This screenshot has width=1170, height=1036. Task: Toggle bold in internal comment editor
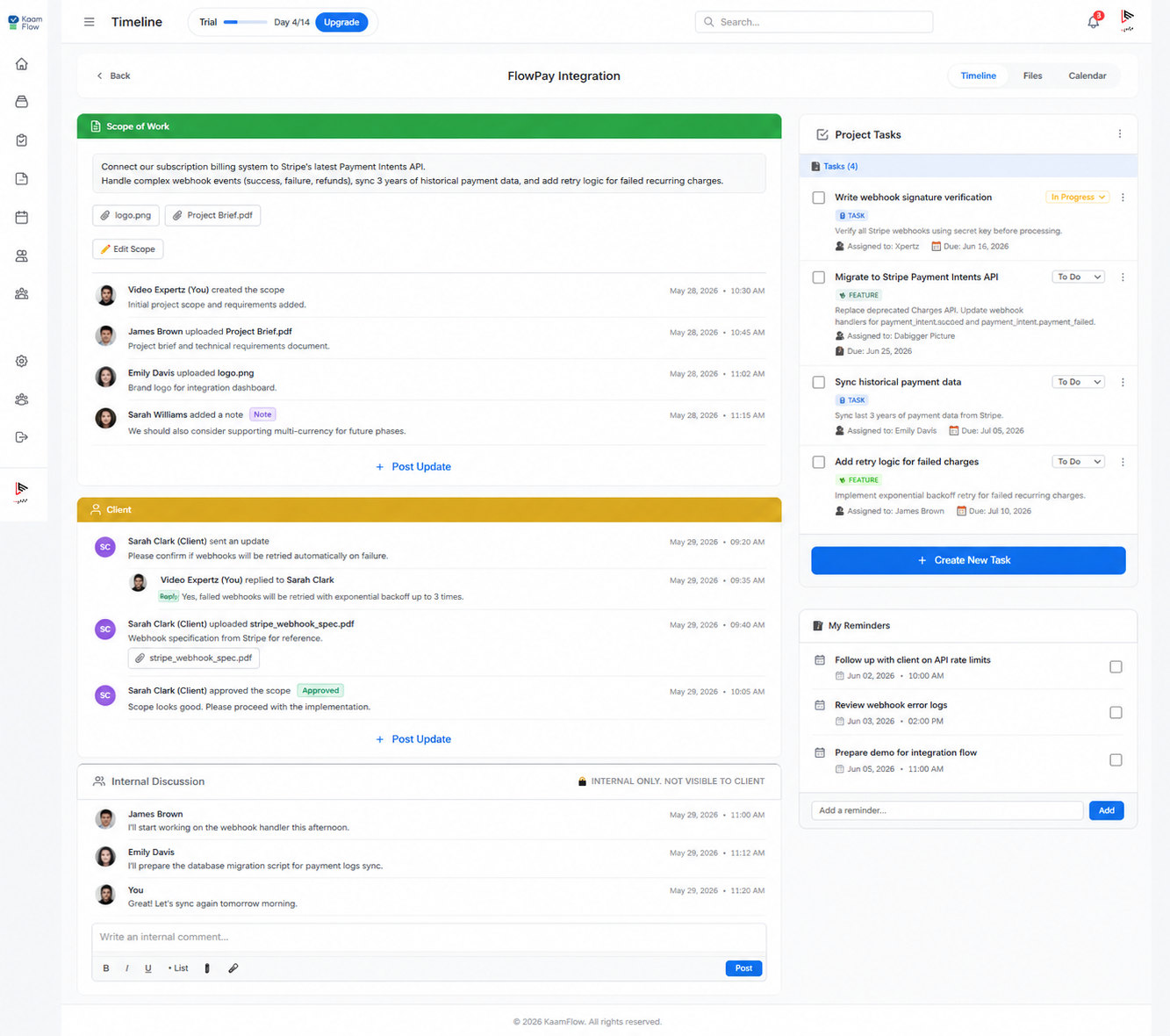pyautogui.click(x=106, y=968)
